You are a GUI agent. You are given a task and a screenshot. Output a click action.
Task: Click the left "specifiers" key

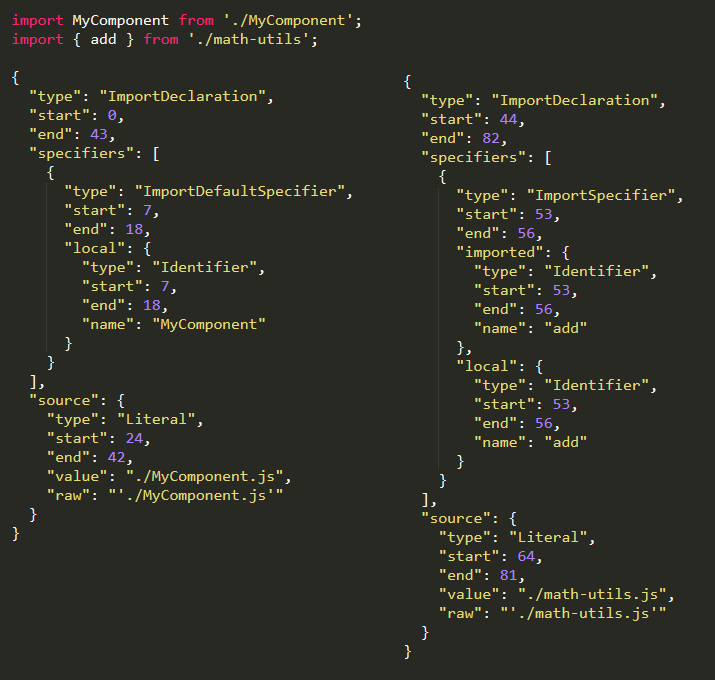(82, 154)
